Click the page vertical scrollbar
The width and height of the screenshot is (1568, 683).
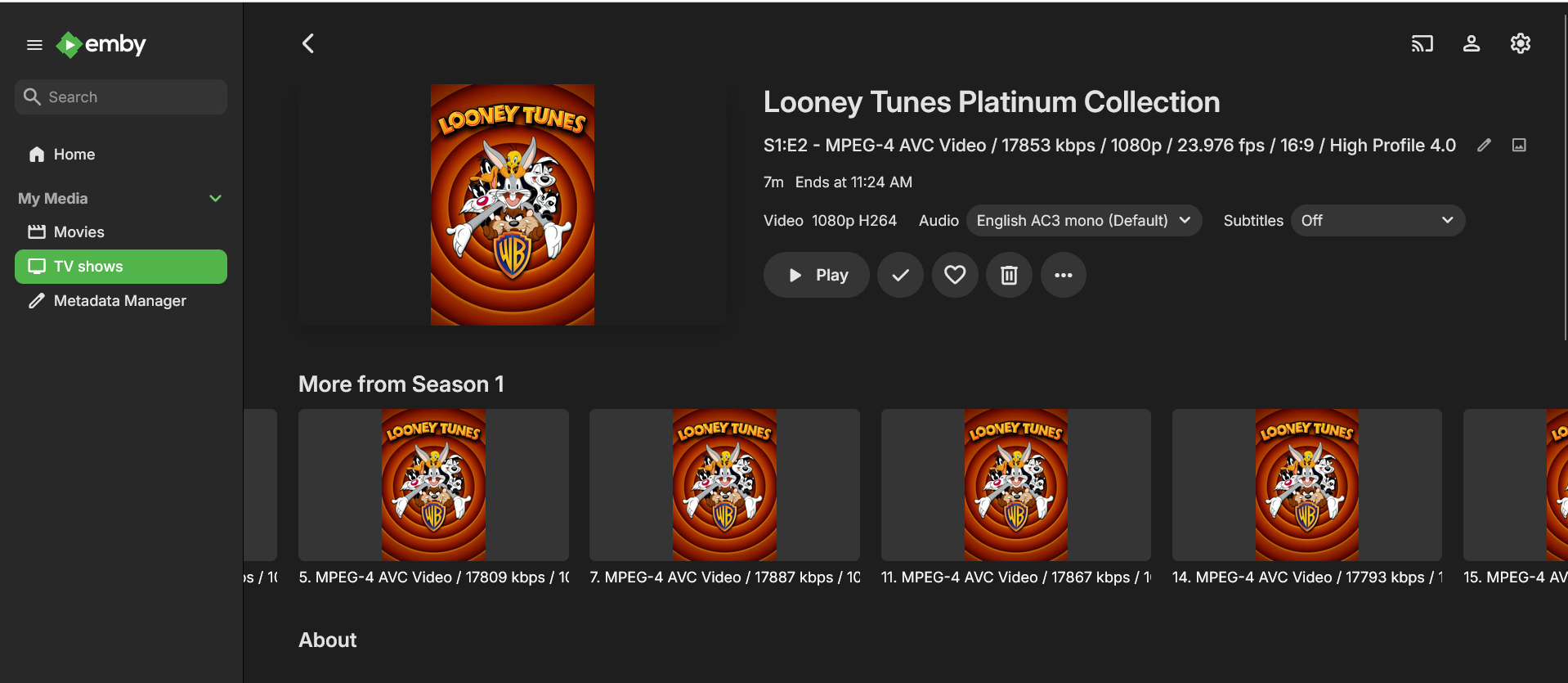coord(1565,176)
